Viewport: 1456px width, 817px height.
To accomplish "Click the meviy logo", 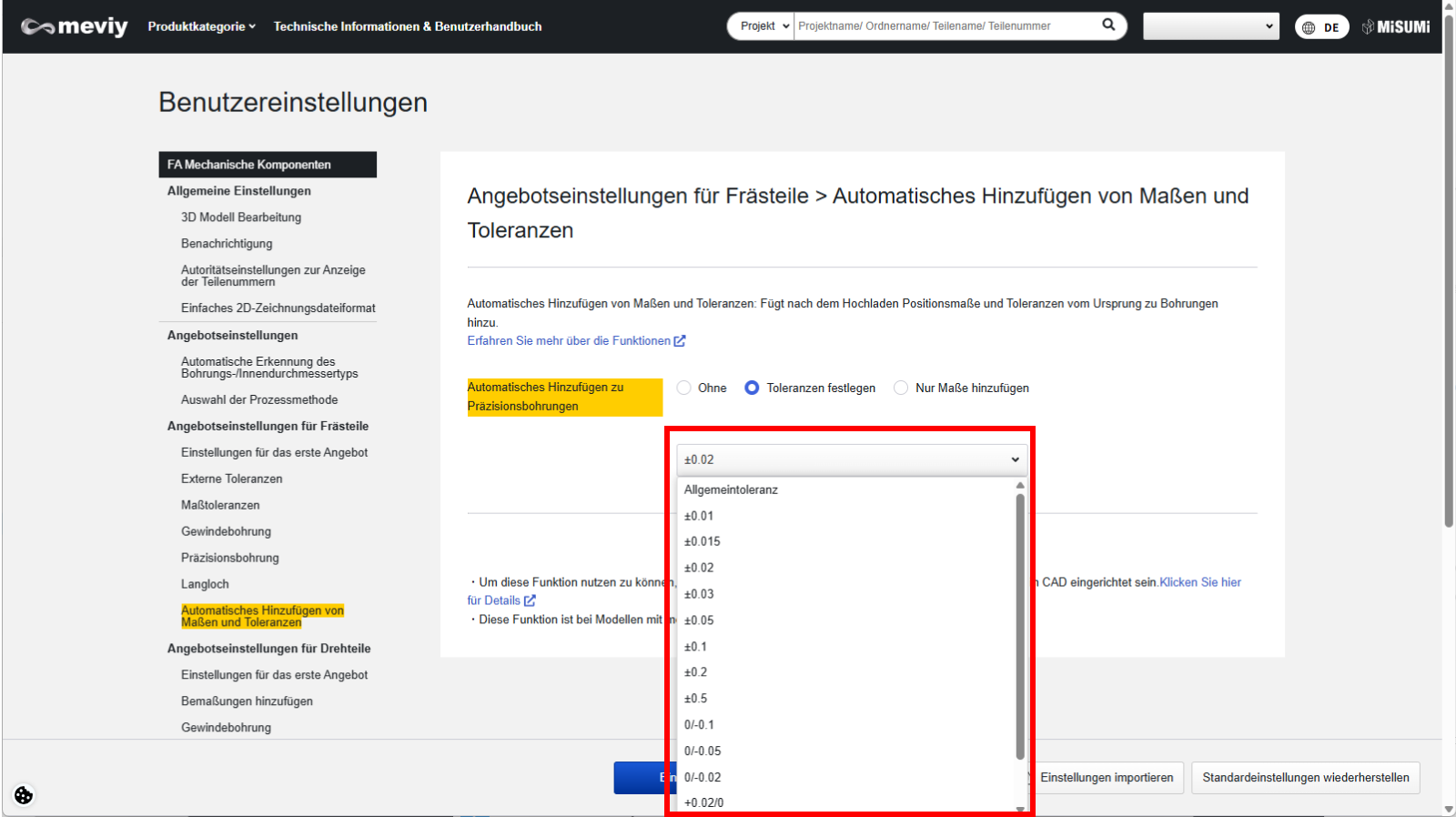I will tap(75, 26).
